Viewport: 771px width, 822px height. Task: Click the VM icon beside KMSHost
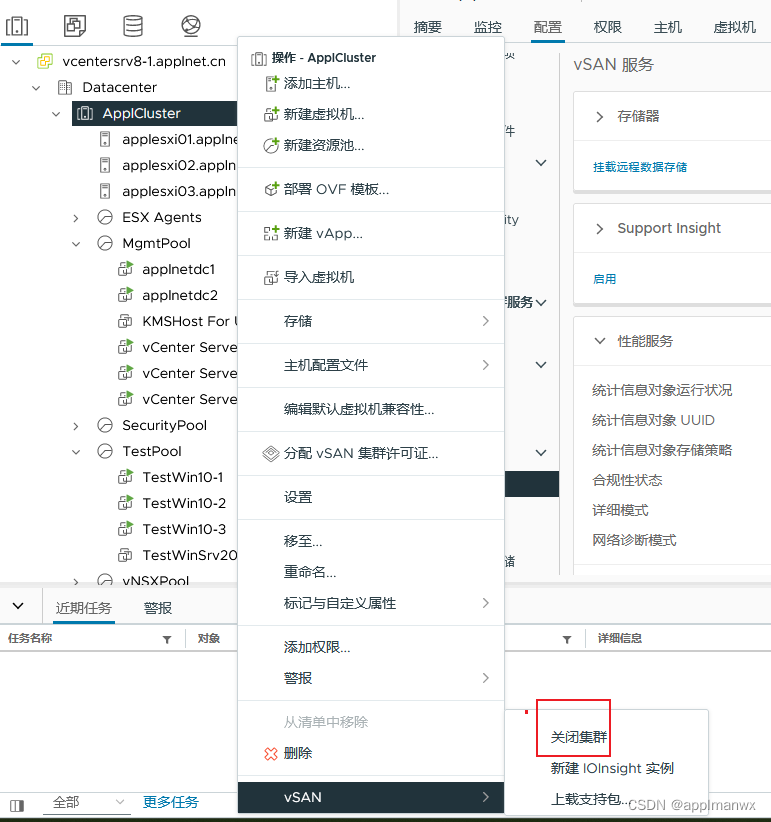point(125,321)
